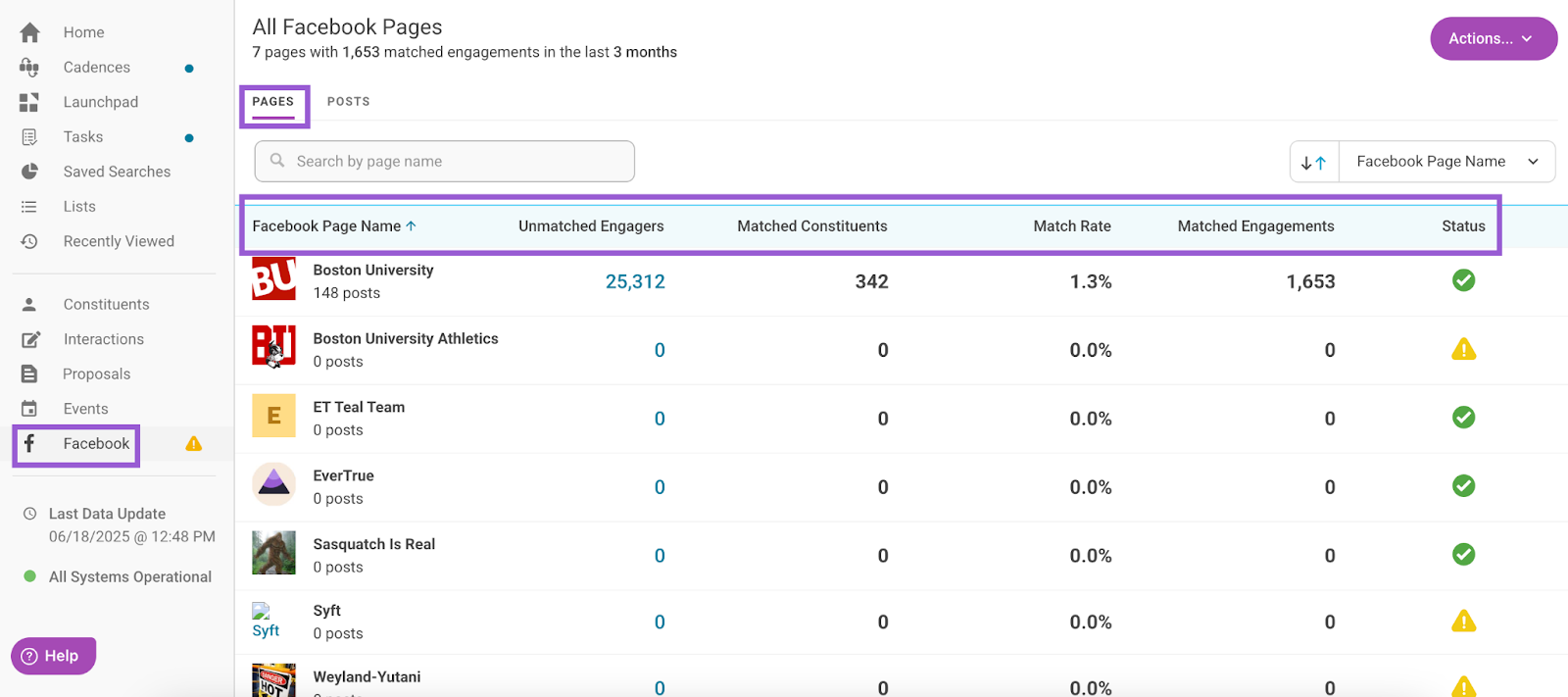Click the Matched Constituents column header
This screenshot has width=1568, height=697.
click(x=812, y=226)
